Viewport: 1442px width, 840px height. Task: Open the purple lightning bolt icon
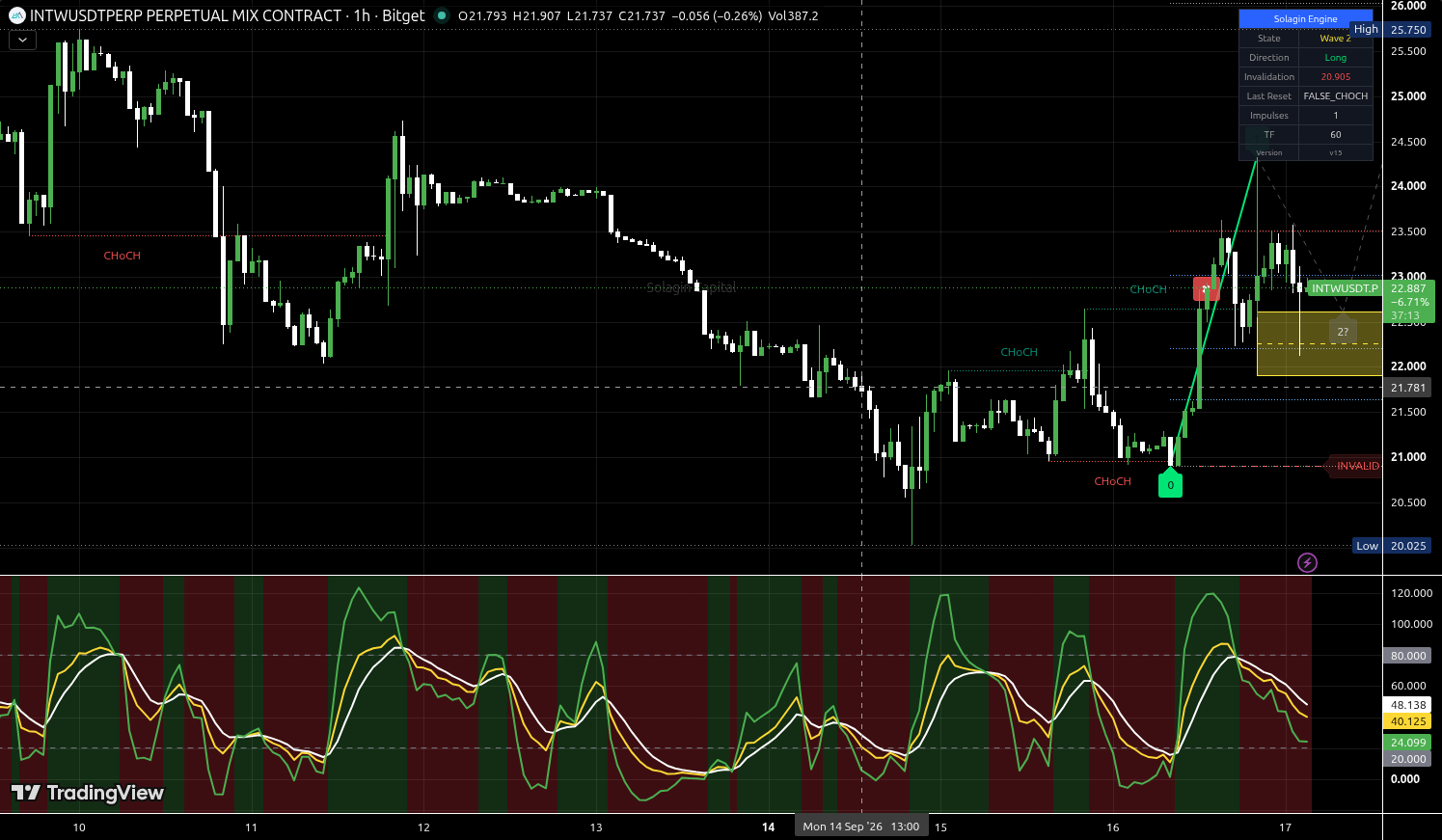coord(1307,562)
